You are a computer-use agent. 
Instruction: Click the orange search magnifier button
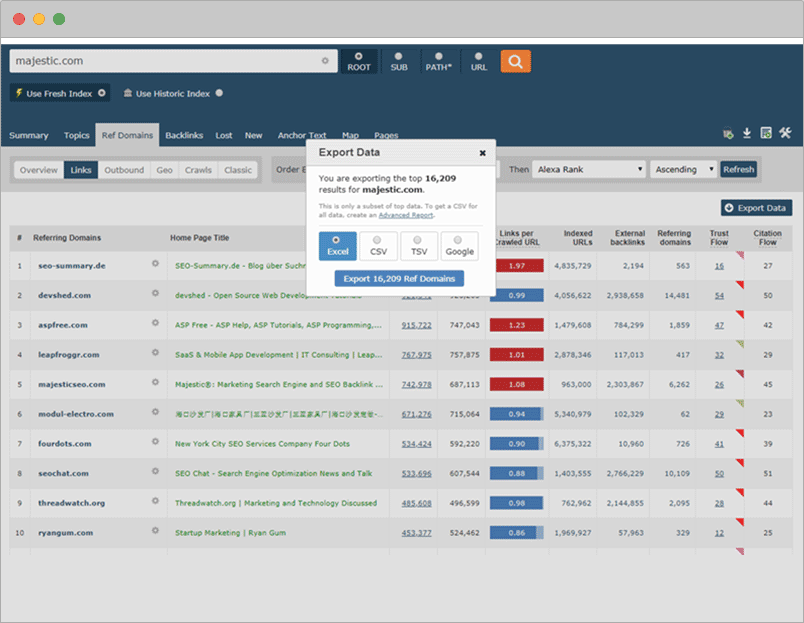pos(515,62)
